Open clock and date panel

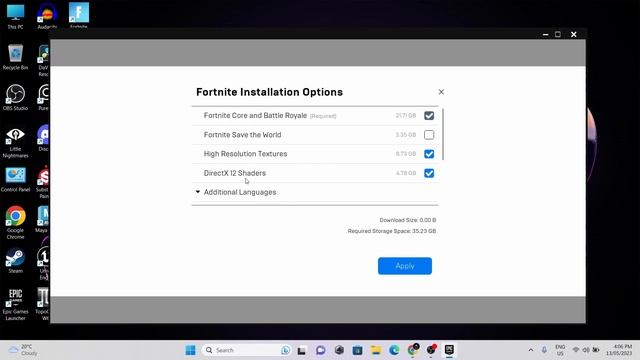[619, 350]
